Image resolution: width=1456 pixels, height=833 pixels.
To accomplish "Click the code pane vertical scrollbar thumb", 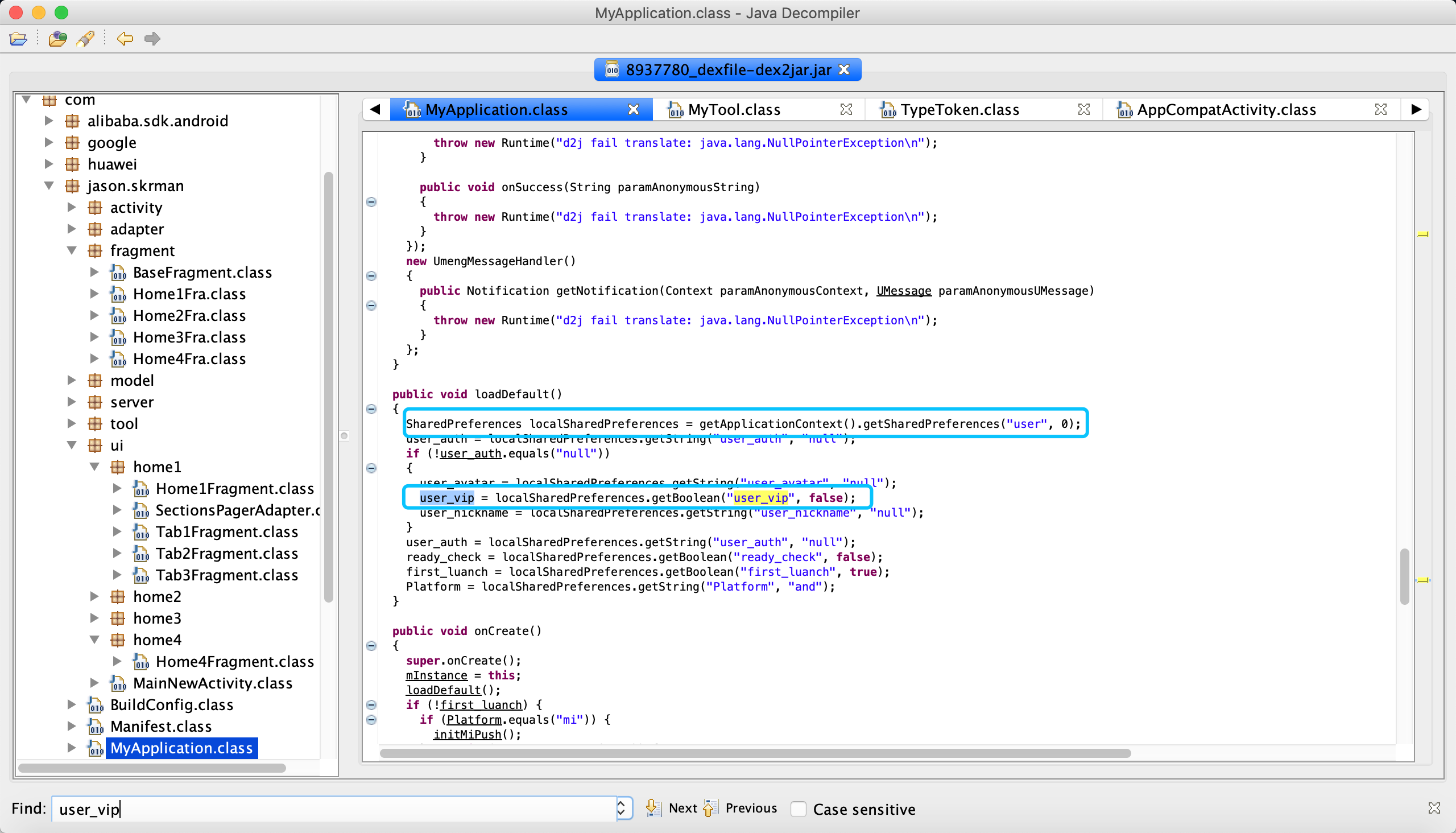I will click(1405, 576).
